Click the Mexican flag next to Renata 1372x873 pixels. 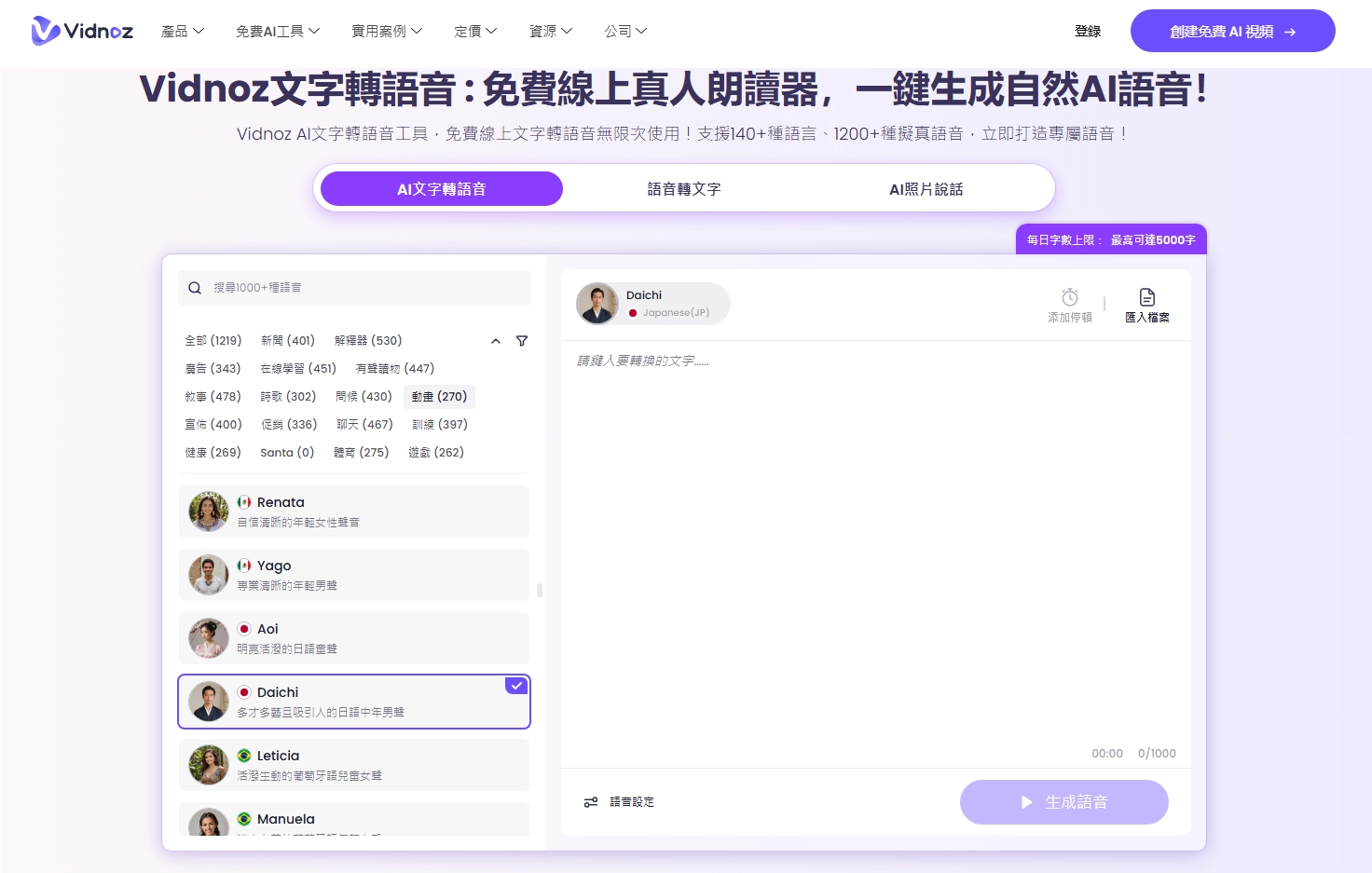tap(244, 502)
